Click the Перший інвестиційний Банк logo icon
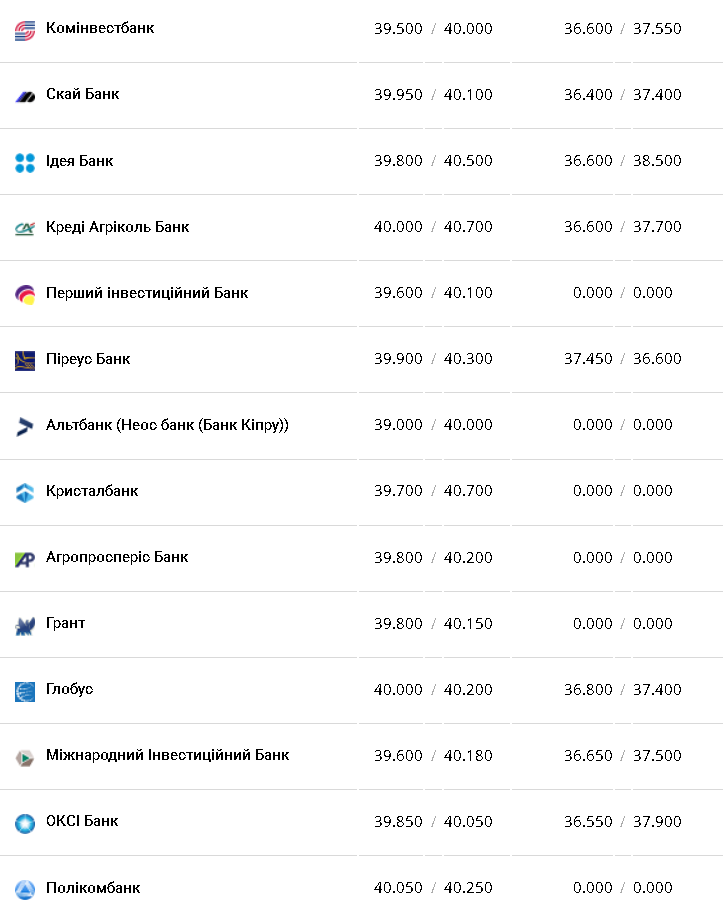This screenshot has width=723, height=916. [x=25, y=295]
